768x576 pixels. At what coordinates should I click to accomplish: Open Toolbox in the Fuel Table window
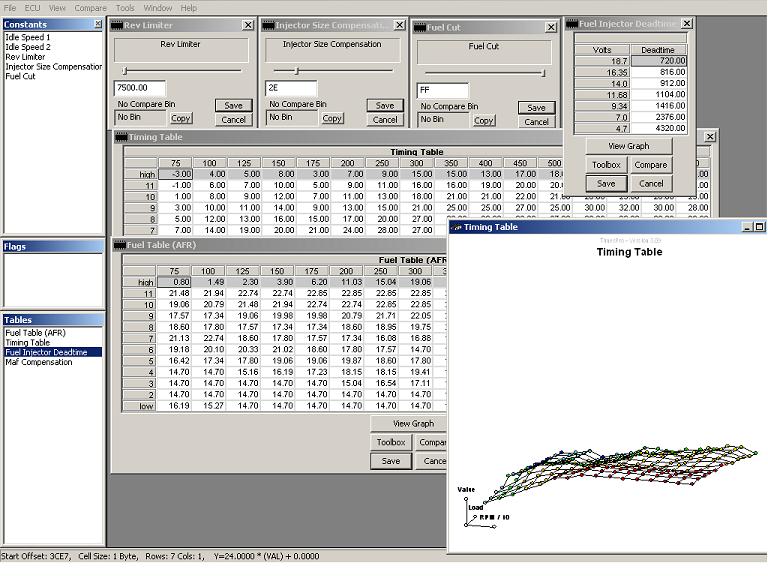point(390,442)
